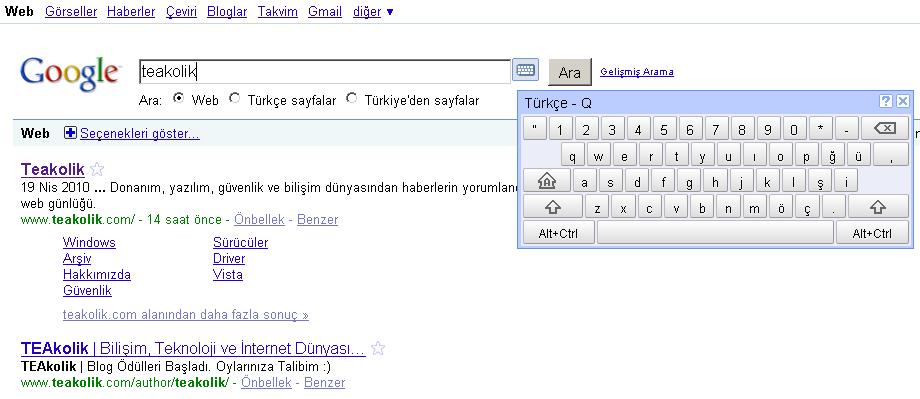Expand the diğer dropdown menu

pos(373,12)
